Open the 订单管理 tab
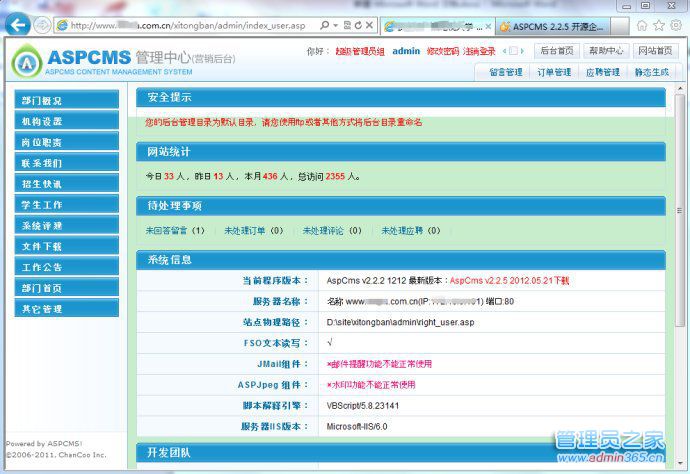This screenshot has width=690, height=474. 554,72
